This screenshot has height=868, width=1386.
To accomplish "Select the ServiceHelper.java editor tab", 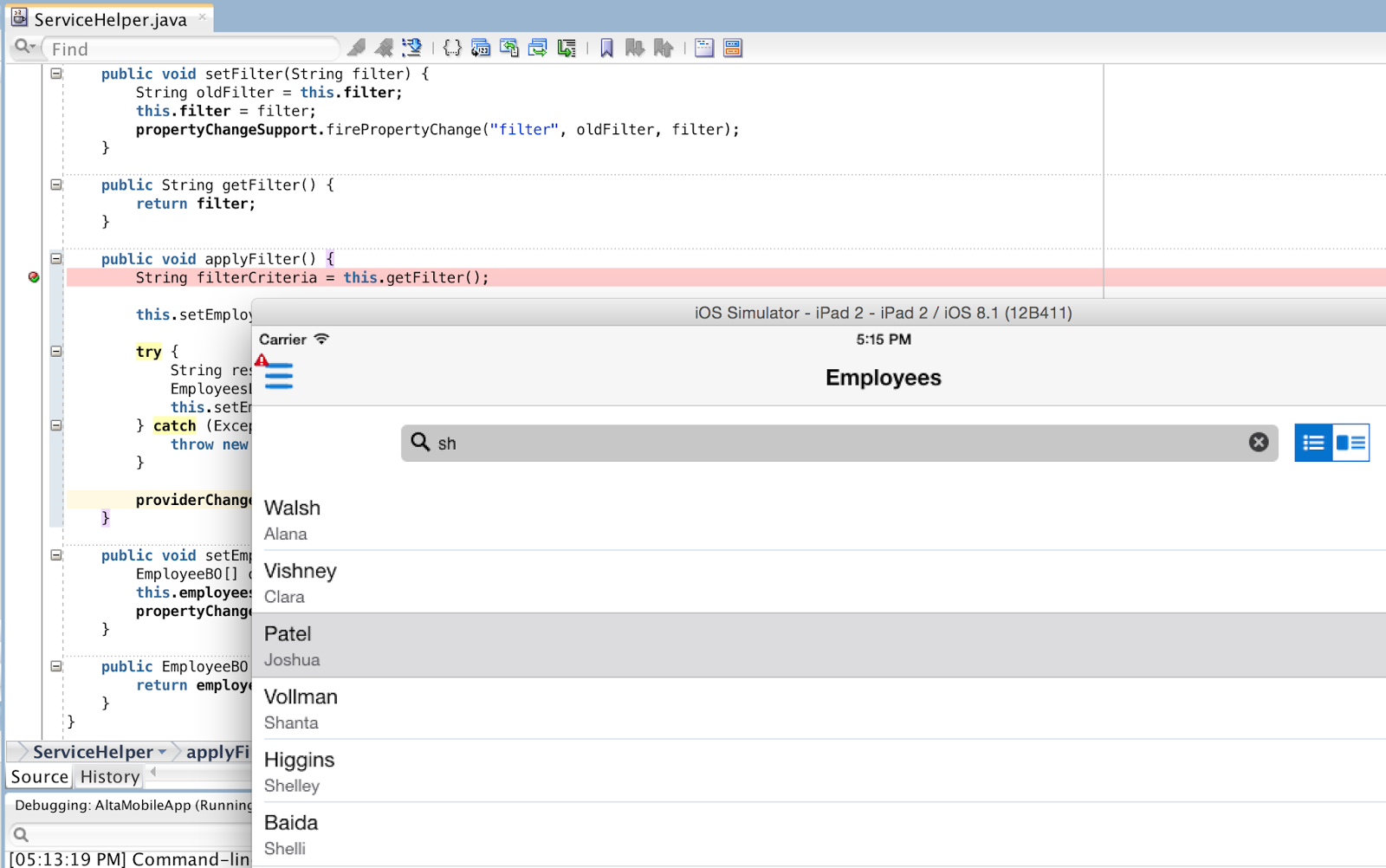I will [110, 19].
